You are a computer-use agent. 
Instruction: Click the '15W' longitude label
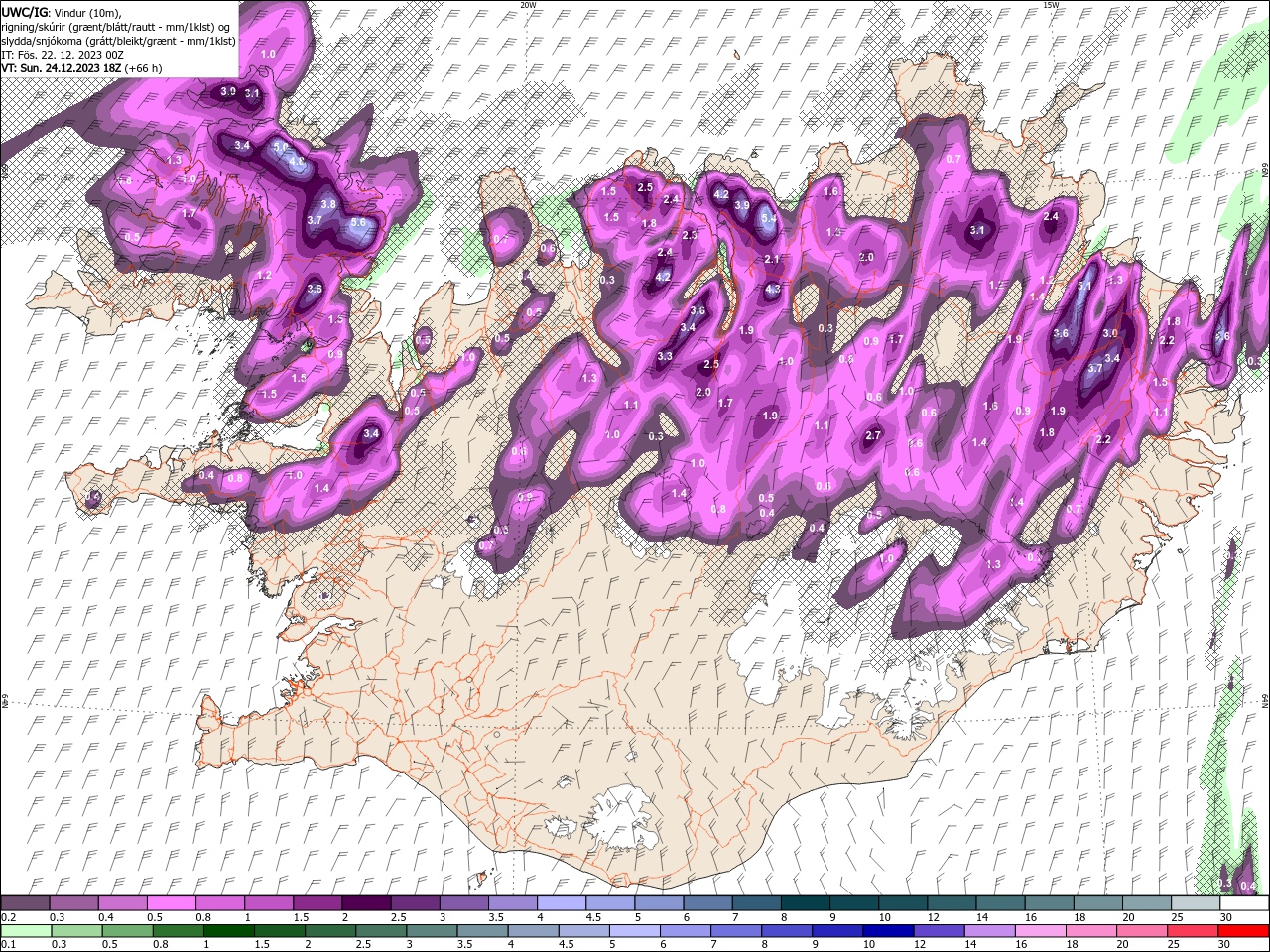coord(1051,5)
